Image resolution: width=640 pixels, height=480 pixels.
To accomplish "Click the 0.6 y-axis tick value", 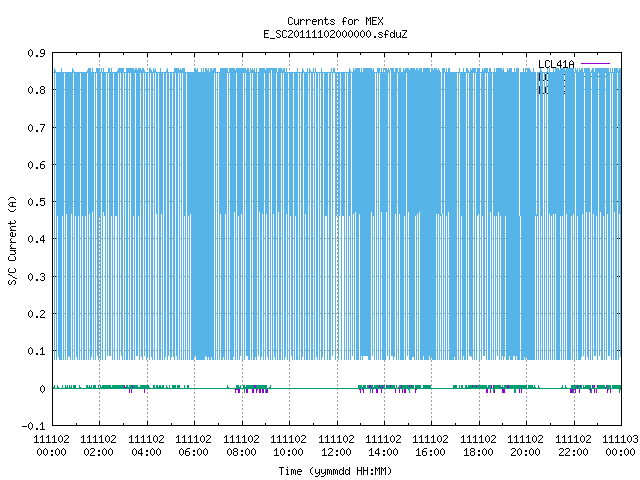I will (x=36, y=165).
